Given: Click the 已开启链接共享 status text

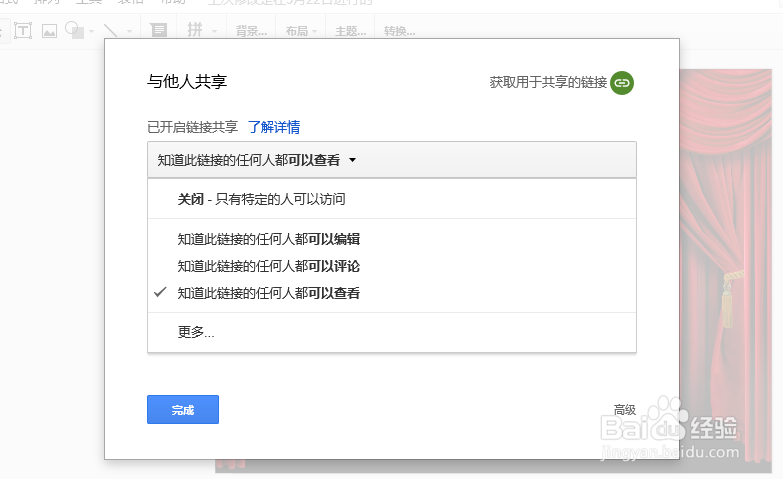Looking at the screenshot, I should click(x=192, y=127).
